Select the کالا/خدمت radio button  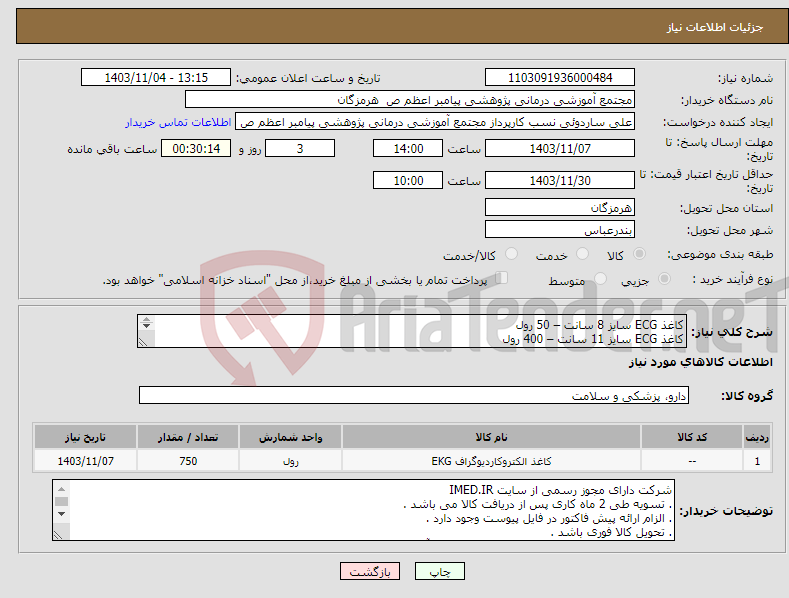511,254
